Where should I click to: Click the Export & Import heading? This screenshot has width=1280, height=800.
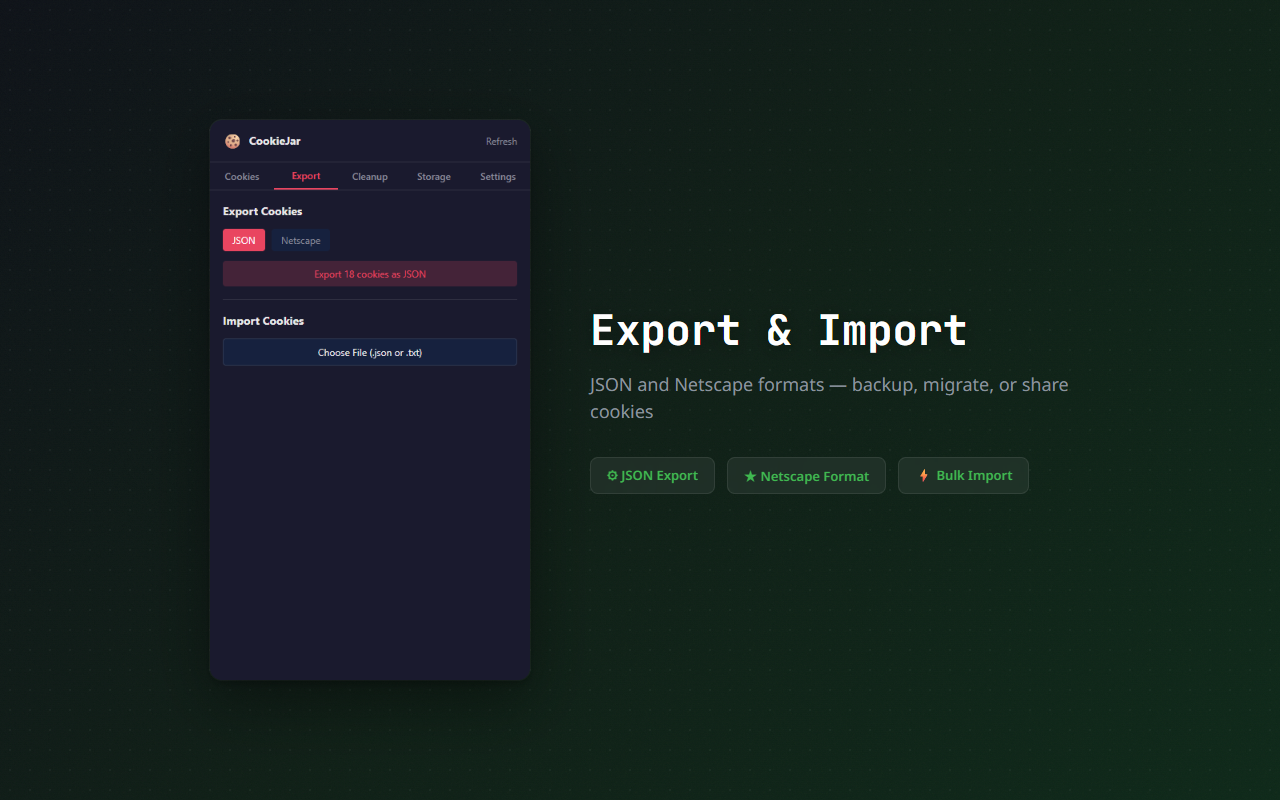779,330
